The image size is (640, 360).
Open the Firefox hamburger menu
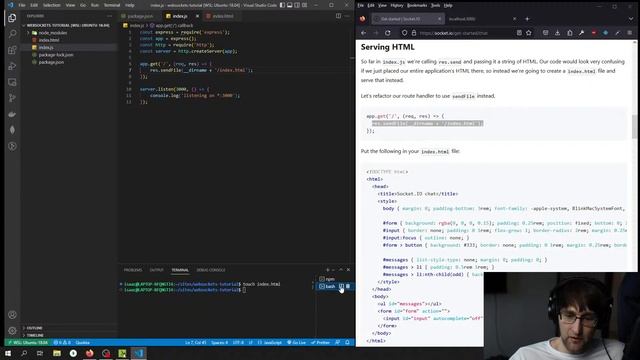[630, 33]
